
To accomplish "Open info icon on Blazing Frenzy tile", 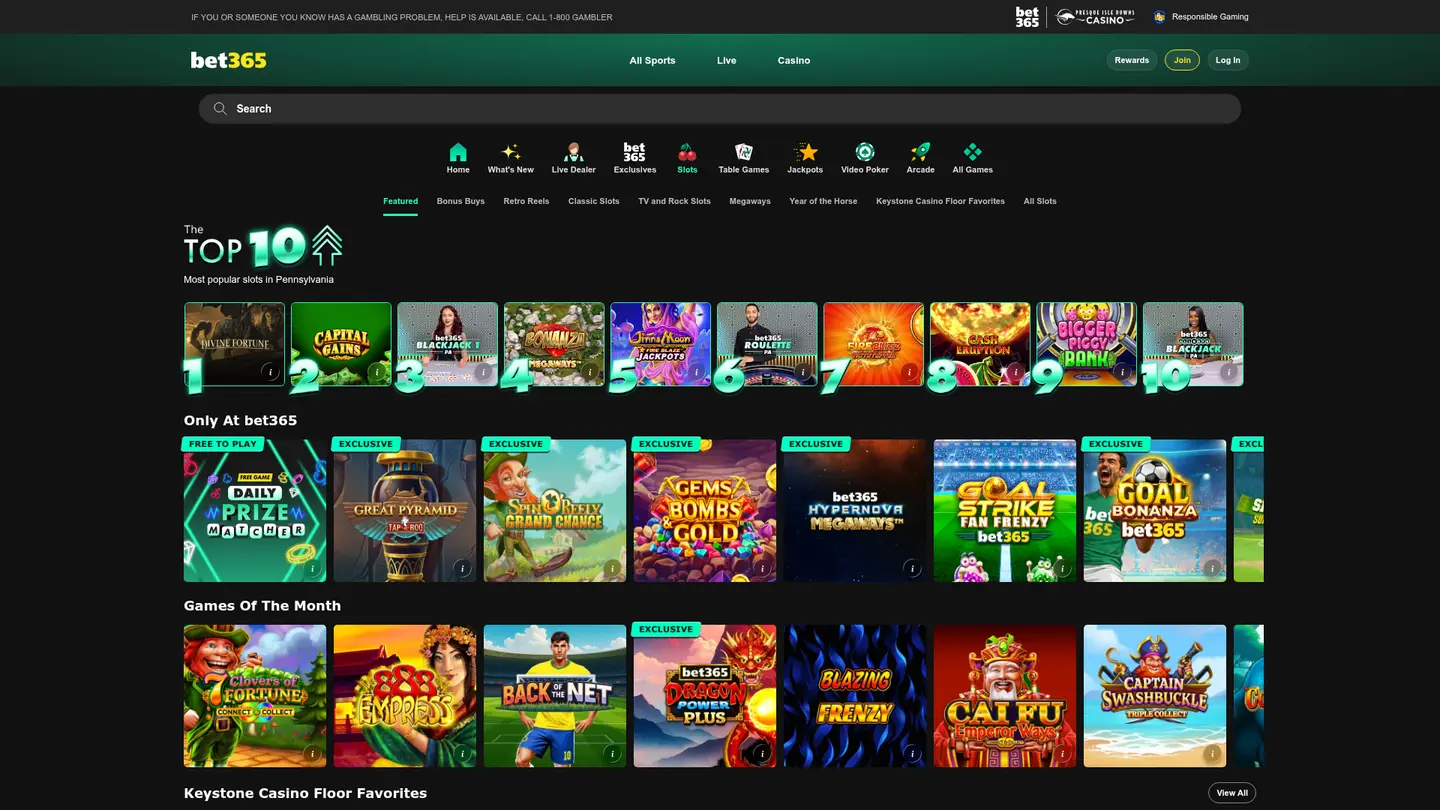I will (x=912, y=753).
